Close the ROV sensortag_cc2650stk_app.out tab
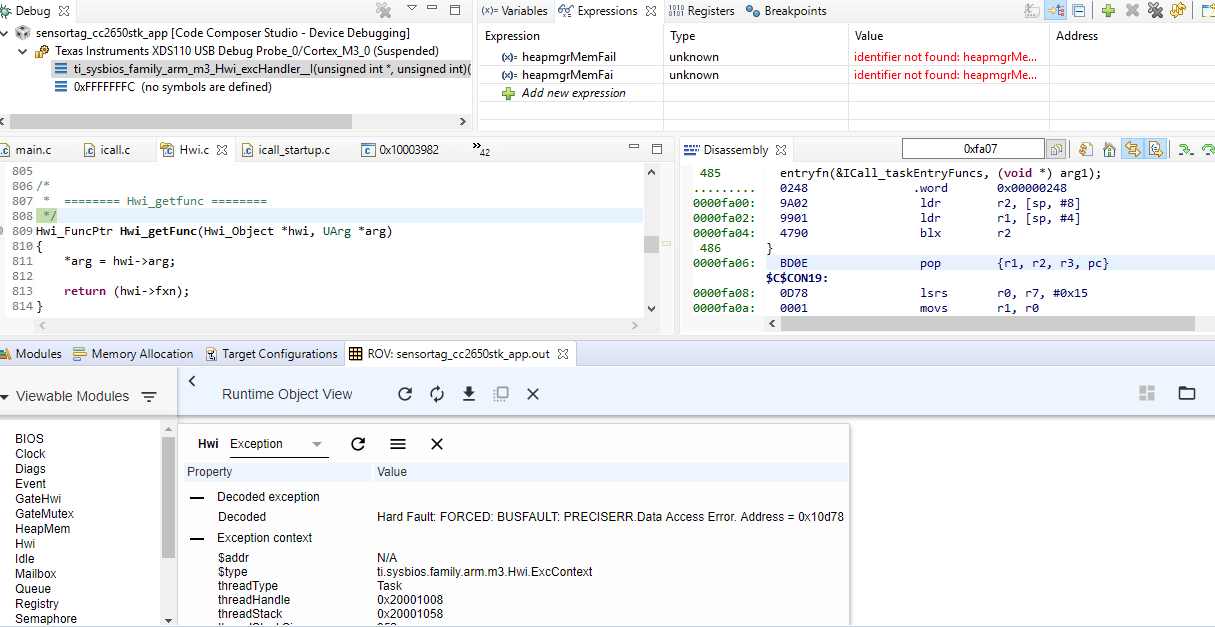1215x627 pixels. click(562, 354)
